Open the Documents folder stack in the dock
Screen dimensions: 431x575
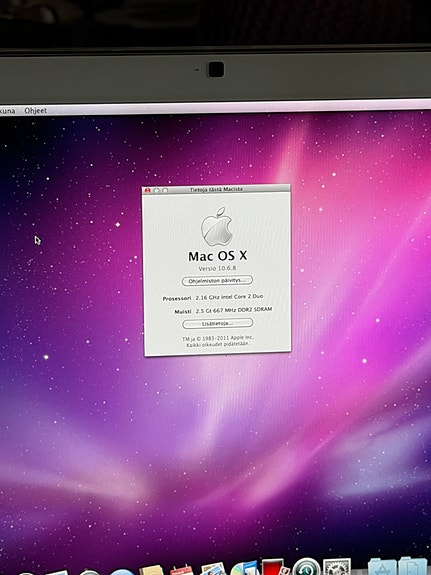pos(413,566)
